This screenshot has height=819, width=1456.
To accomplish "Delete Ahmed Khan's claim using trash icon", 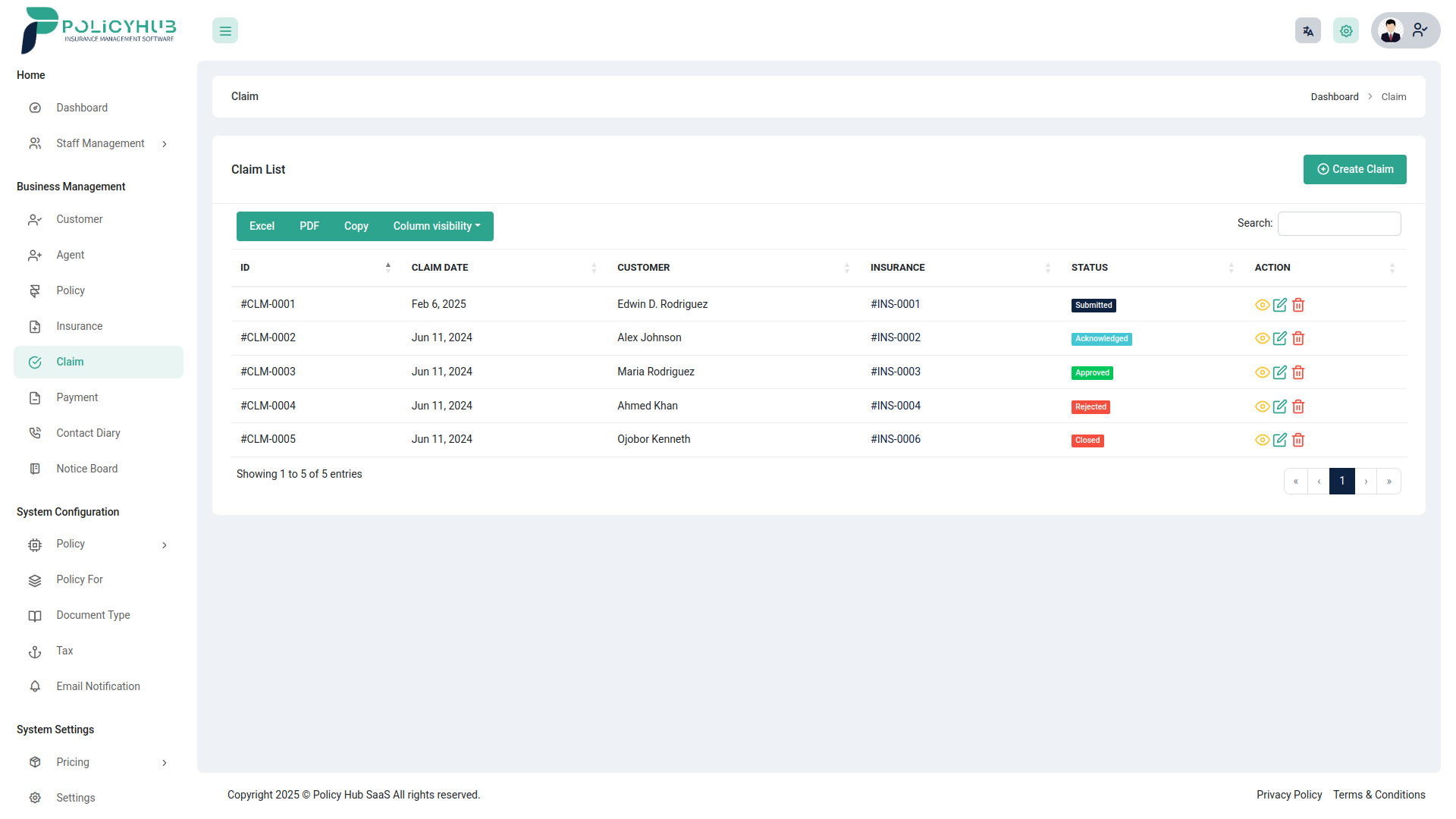I will pyautogui.click(x=1298, y=406).
